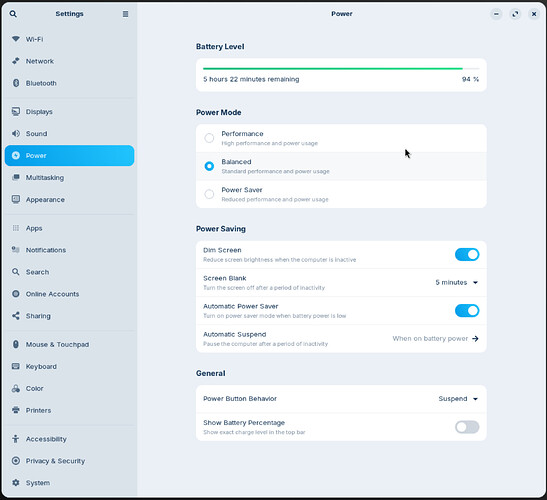Select the Performance power mode radio button

point(209,138)
